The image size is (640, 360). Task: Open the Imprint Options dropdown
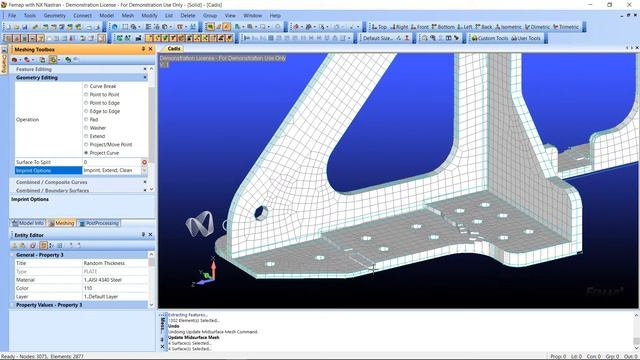coord(144,170)
